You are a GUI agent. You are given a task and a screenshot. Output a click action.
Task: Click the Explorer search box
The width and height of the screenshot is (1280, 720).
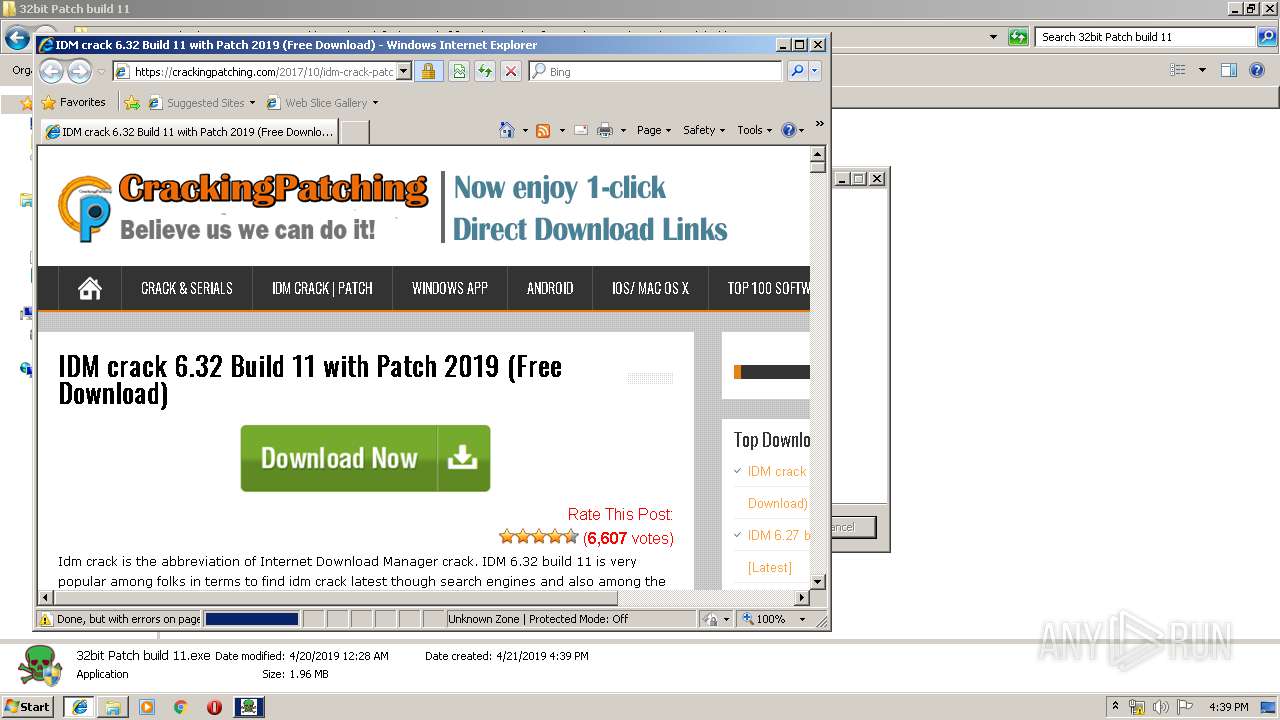pyautogui.click(x=1146, y=37)
